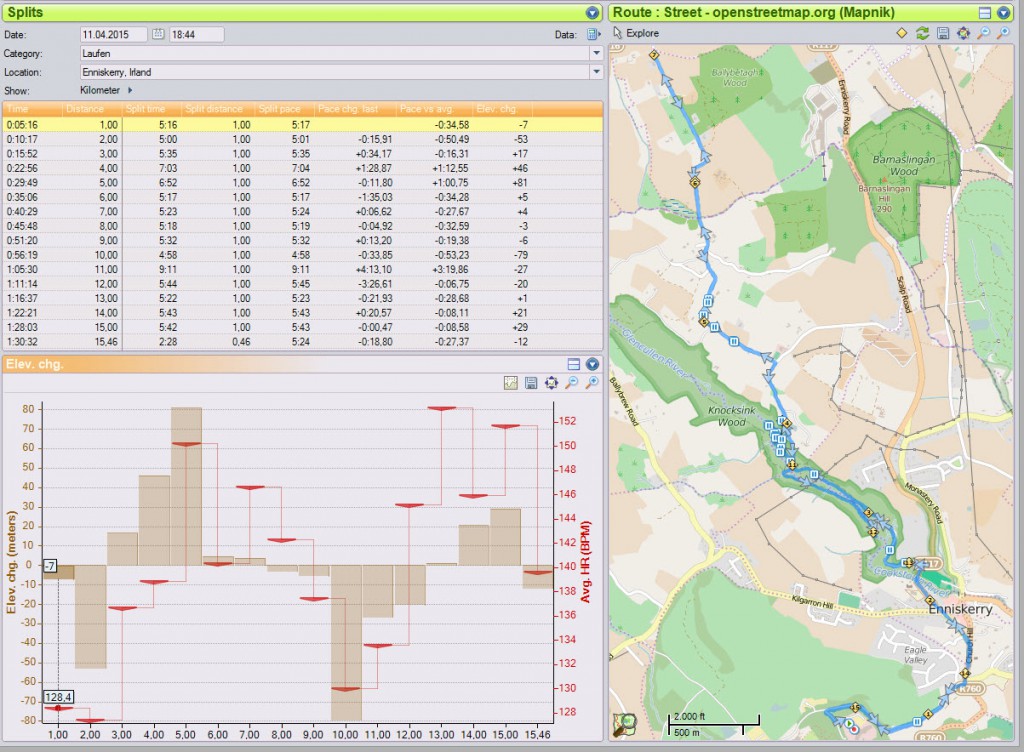
Task: Select the split row at time 0:15:52
Action: point(302,153)
